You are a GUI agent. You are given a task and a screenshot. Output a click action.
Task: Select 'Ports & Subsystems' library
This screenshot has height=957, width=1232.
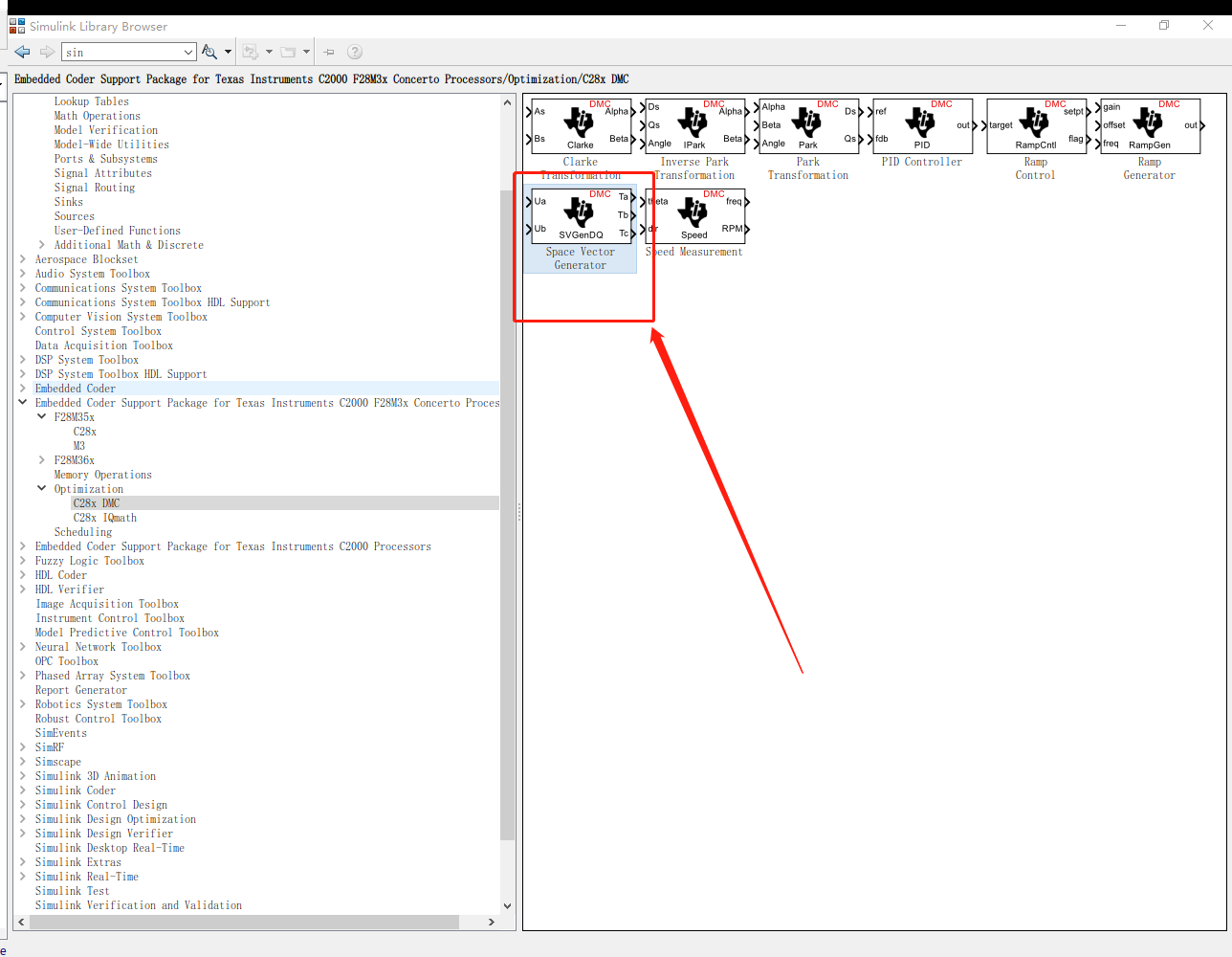tap(106, 159)
